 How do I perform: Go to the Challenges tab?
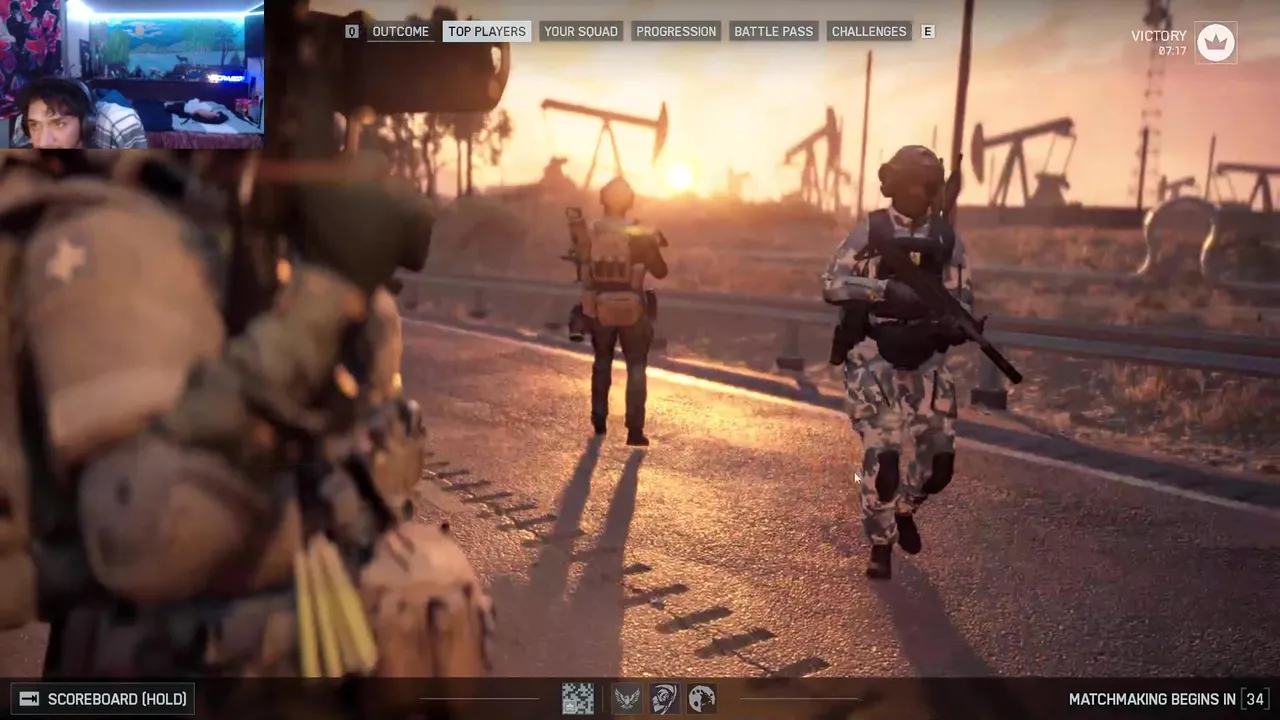[x=869, y=31]
